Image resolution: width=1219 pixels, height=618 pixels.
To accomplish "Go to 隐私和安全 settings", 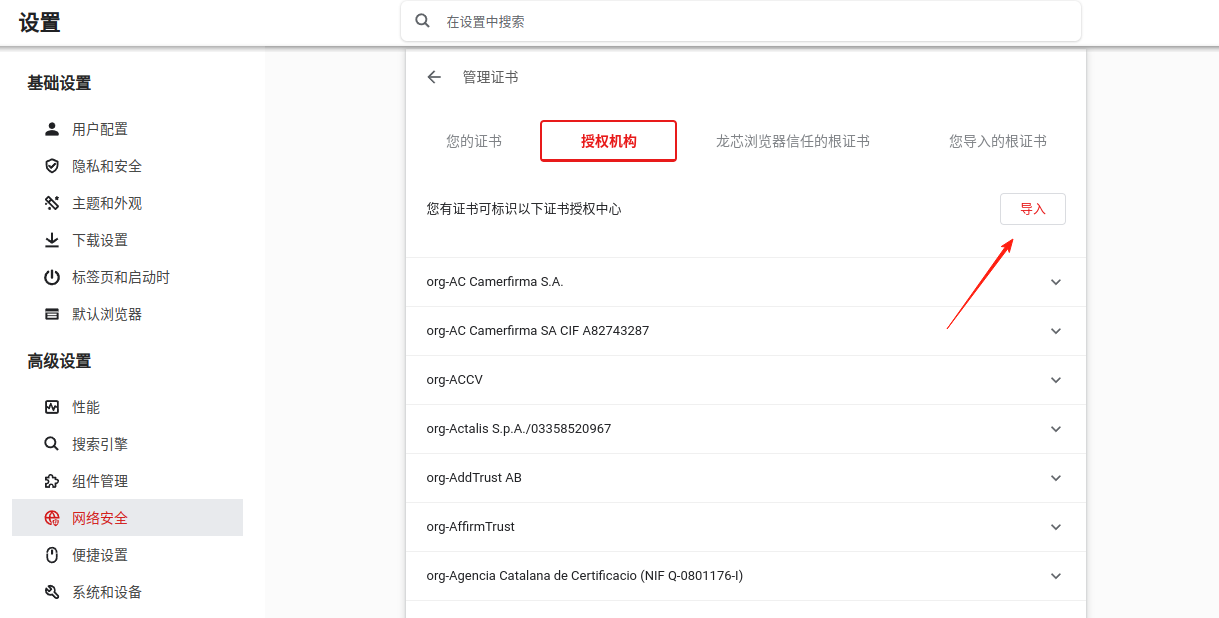I will (127, 166).
